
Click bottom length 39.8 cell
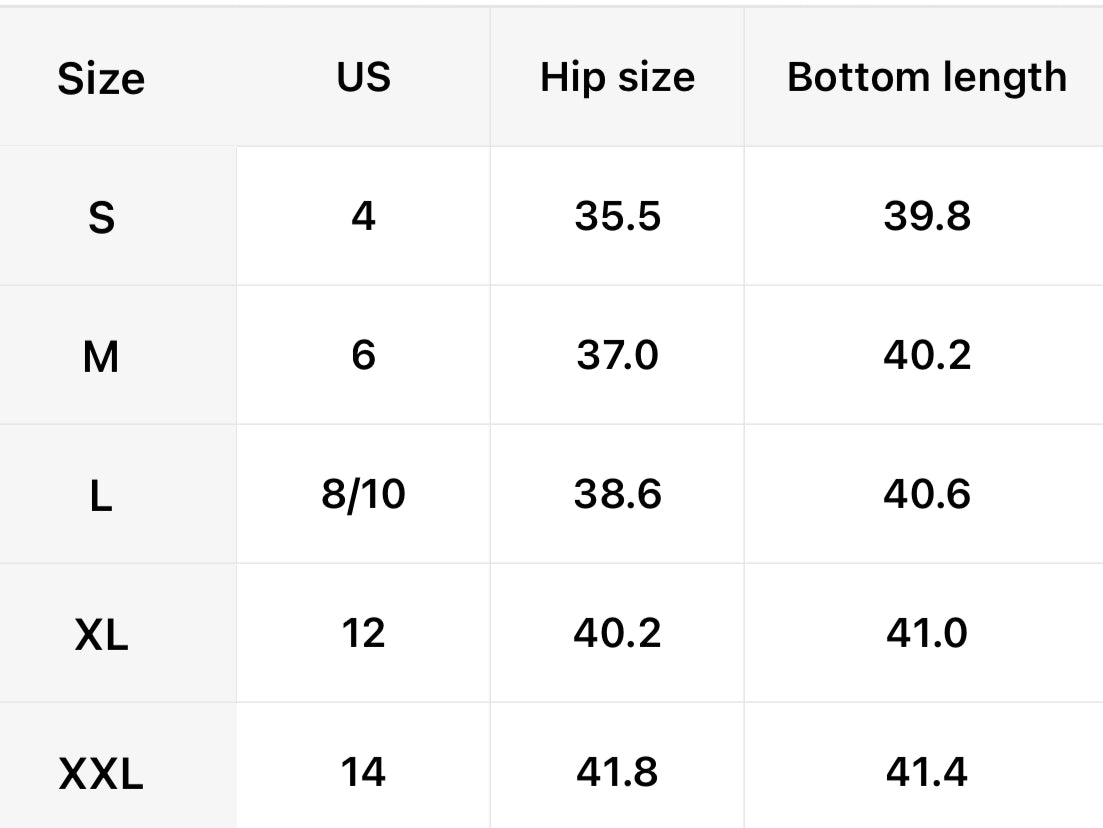click(x=926, y=215)
